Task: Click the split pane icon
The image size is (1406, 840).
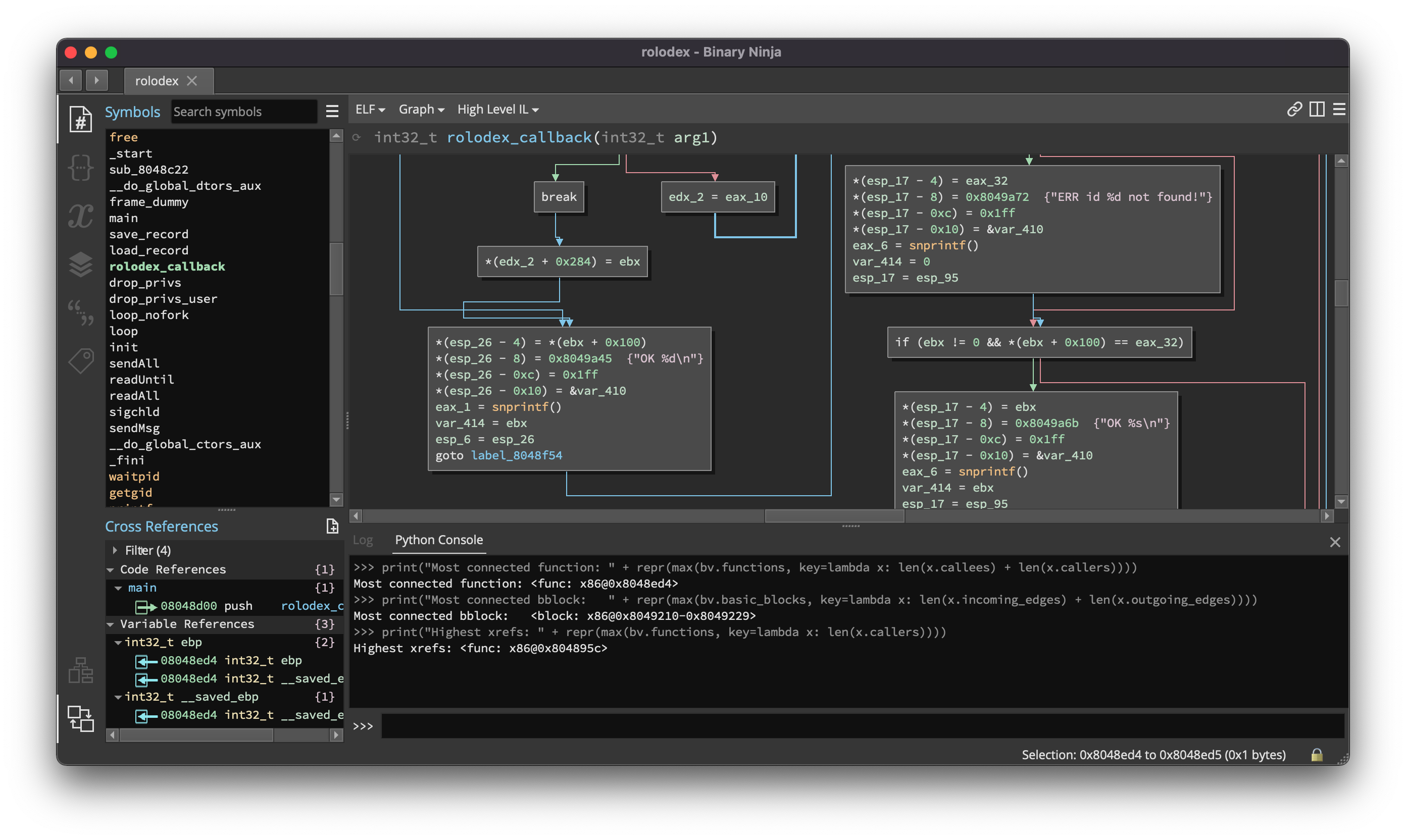Action: point(1317,109)
